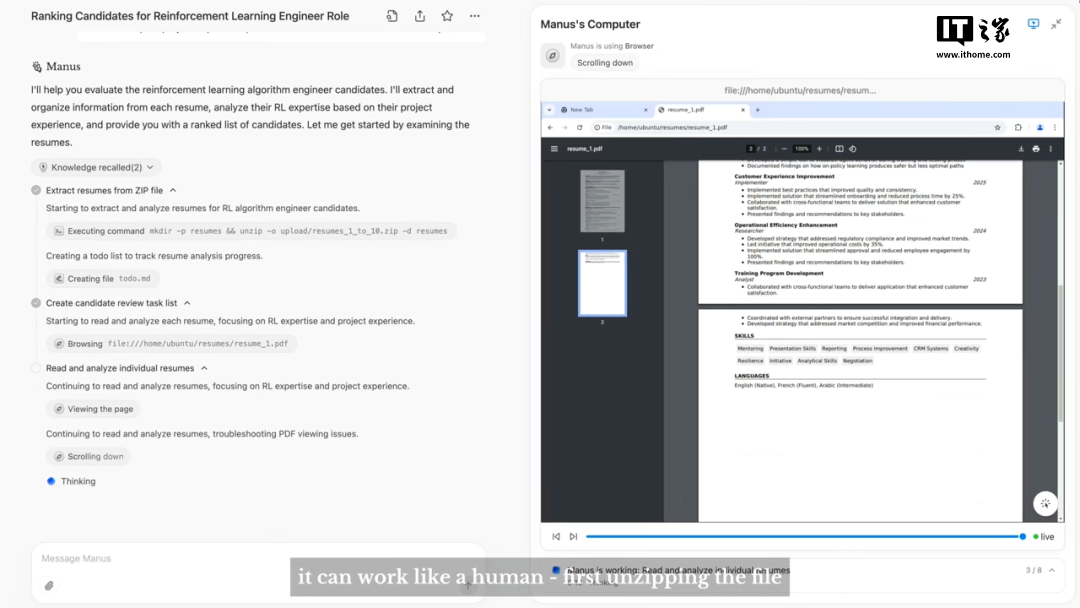Collapse the Extract resumes from ZIP file step

[173, 190]
